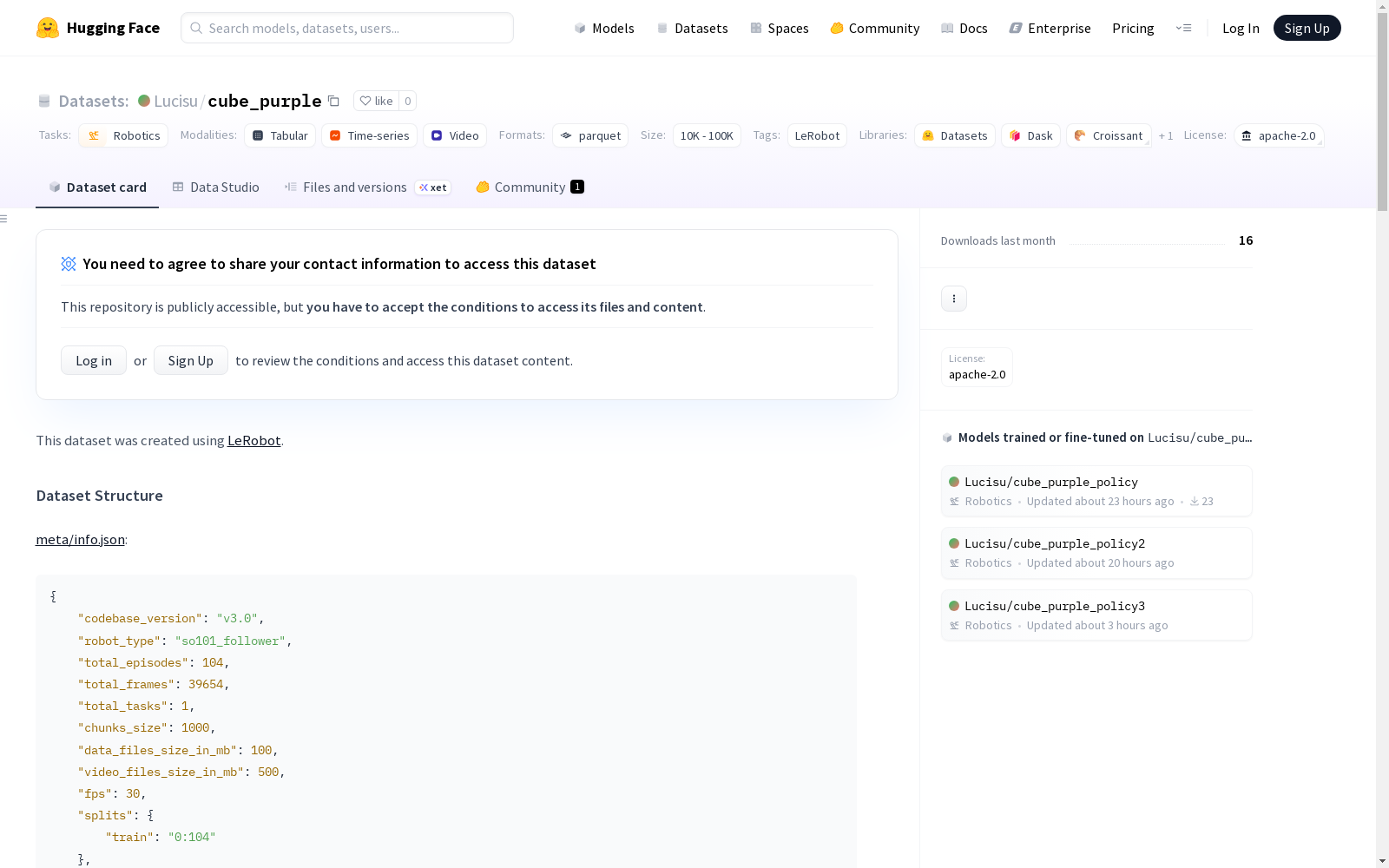The height and width of the screenshot is (868, 1389).
Task: Open the Community tab with 1 discussion
Action: tap(530, 187)
